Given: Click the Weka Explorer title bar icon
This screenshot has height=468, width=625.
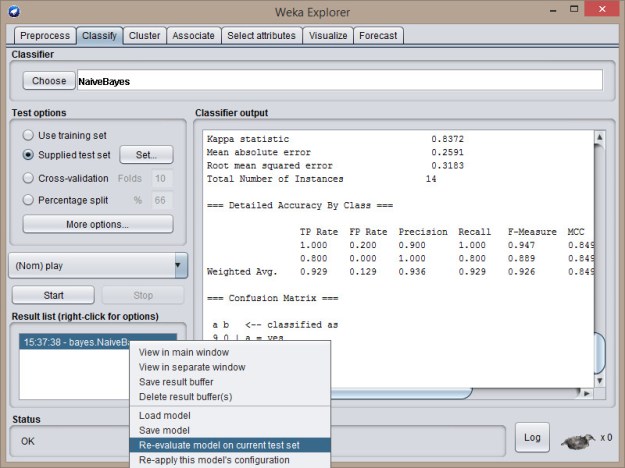Looking at the screenshot, I should (12, 11).
